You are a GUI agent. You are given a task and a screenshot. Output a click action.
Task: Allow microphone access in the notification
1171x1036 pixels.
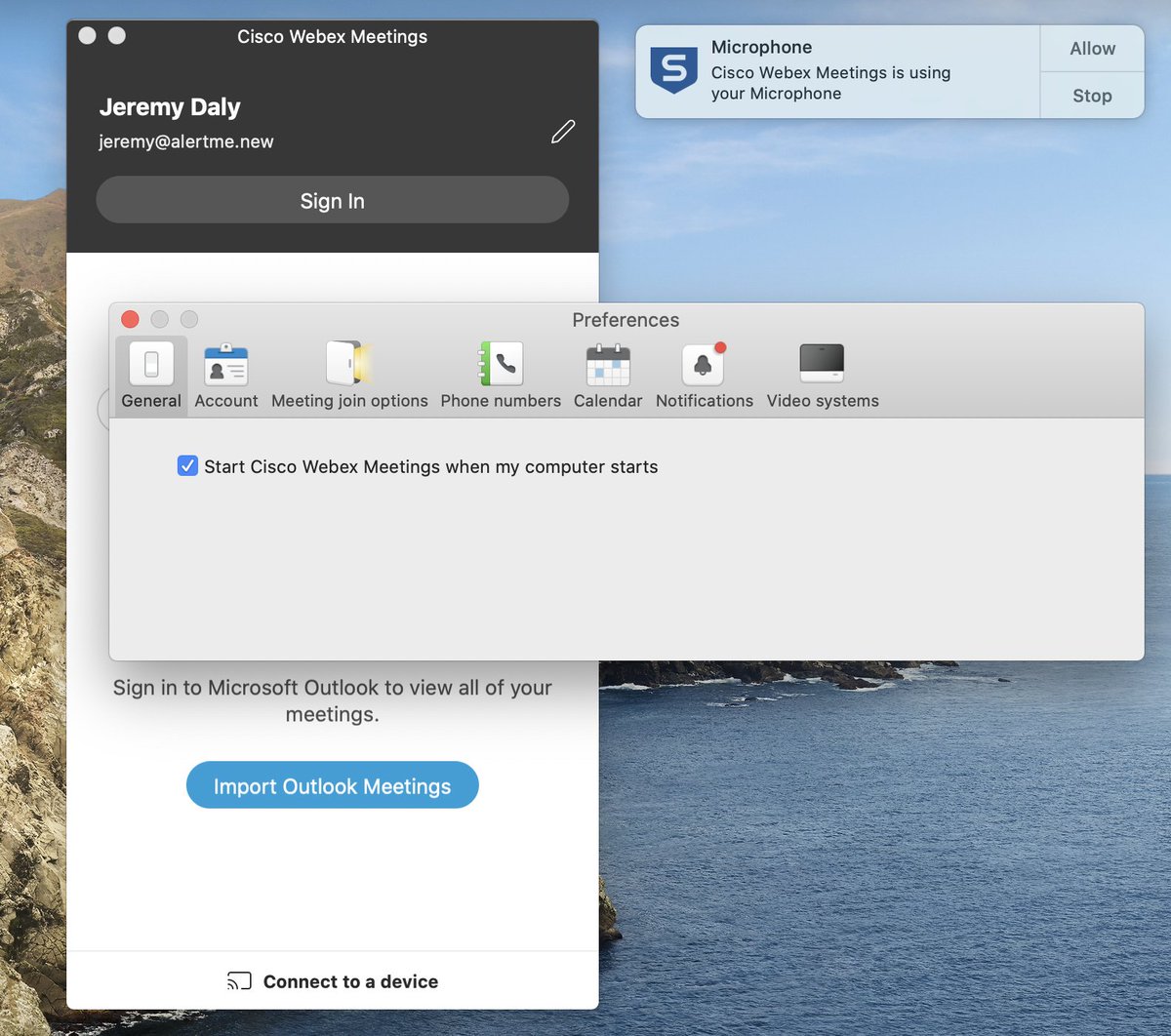coord(1092,49)
